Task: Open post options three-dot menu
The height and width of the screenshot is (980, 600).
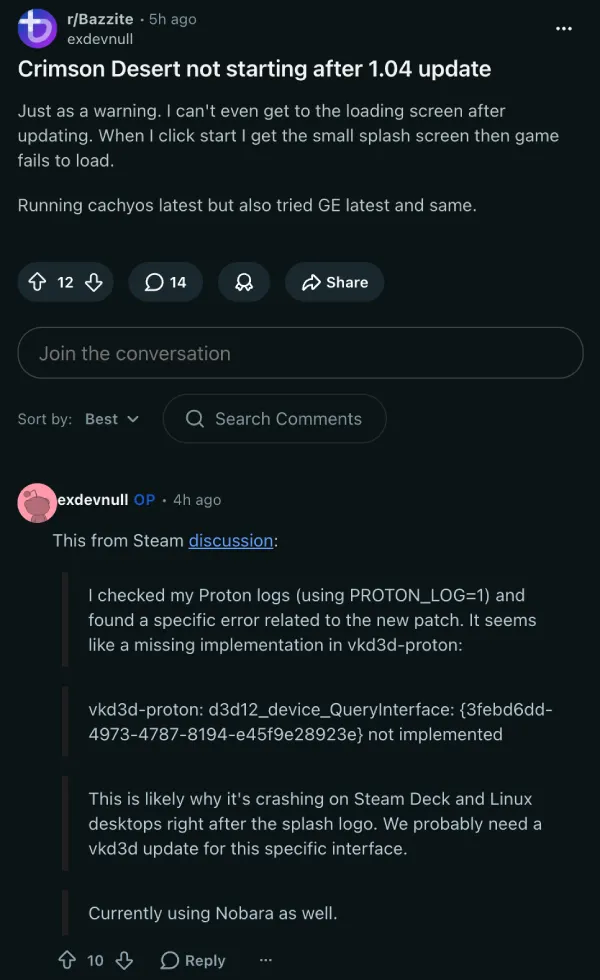Action: [564, 28]
